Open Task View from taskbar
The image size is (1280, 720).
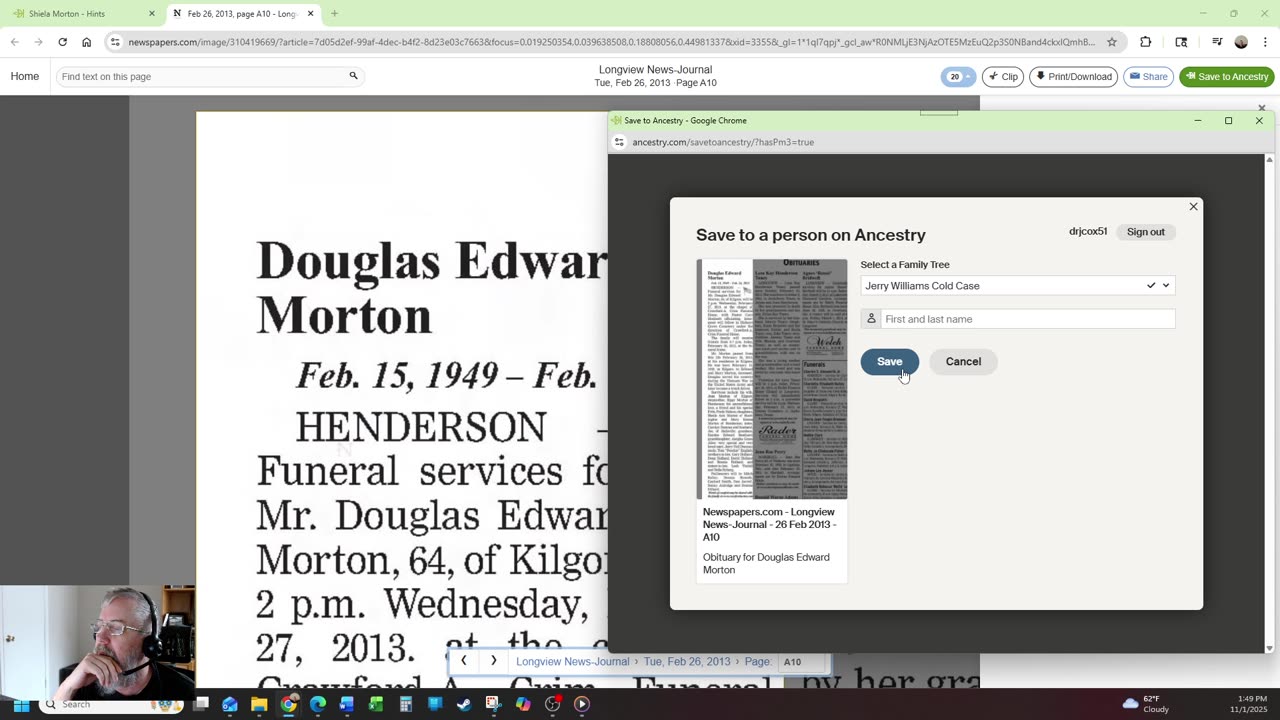click(201, 704)
